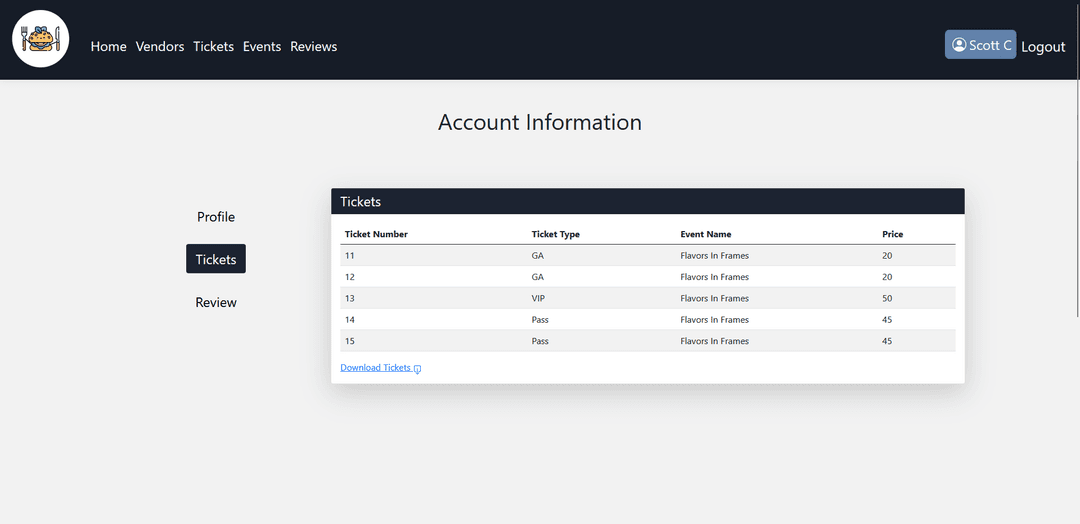Select ticket number 13 cell
Screen dimensions: 1080x524
pos(433,298)
